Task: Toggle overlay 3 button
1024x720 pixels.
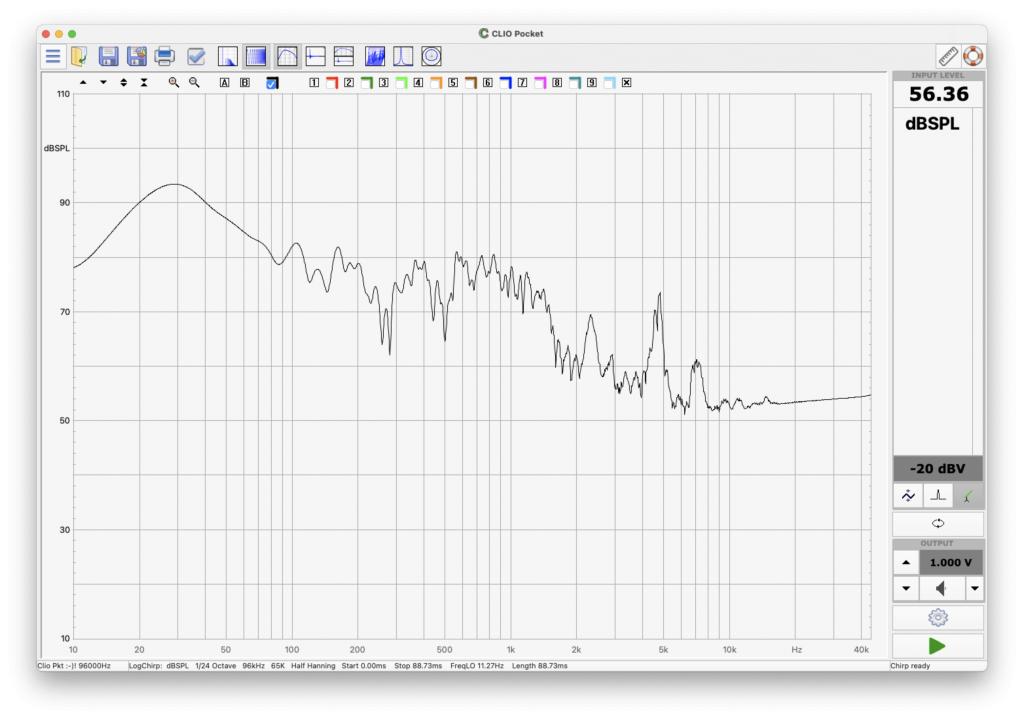Action: (383, 82)
